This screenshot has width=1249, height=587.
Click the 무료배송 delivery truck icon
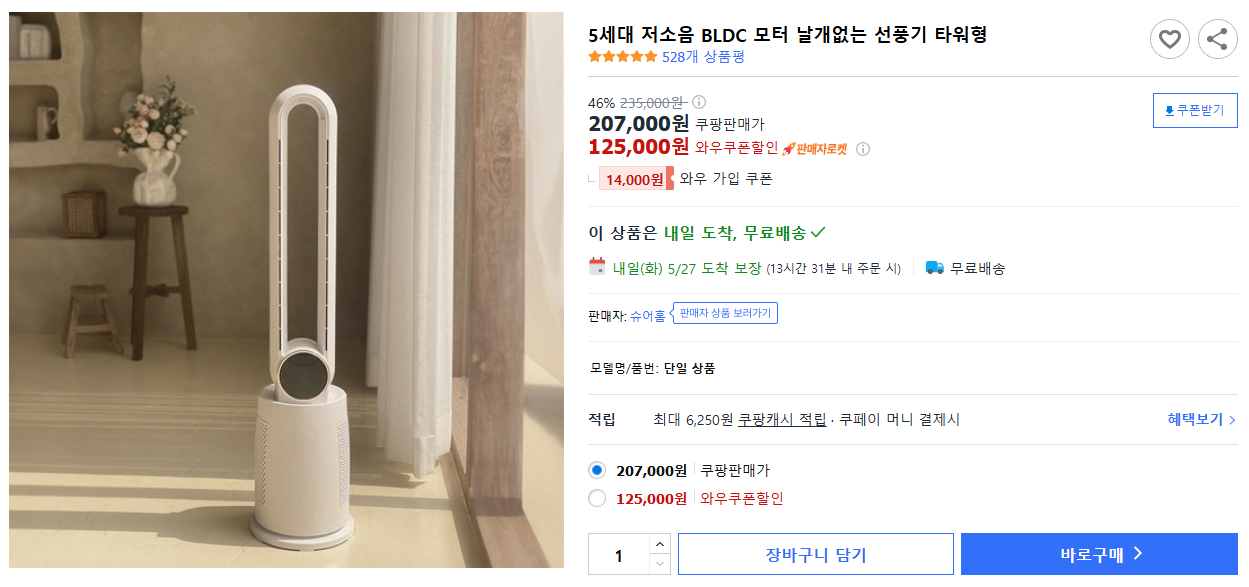(933, 268)
